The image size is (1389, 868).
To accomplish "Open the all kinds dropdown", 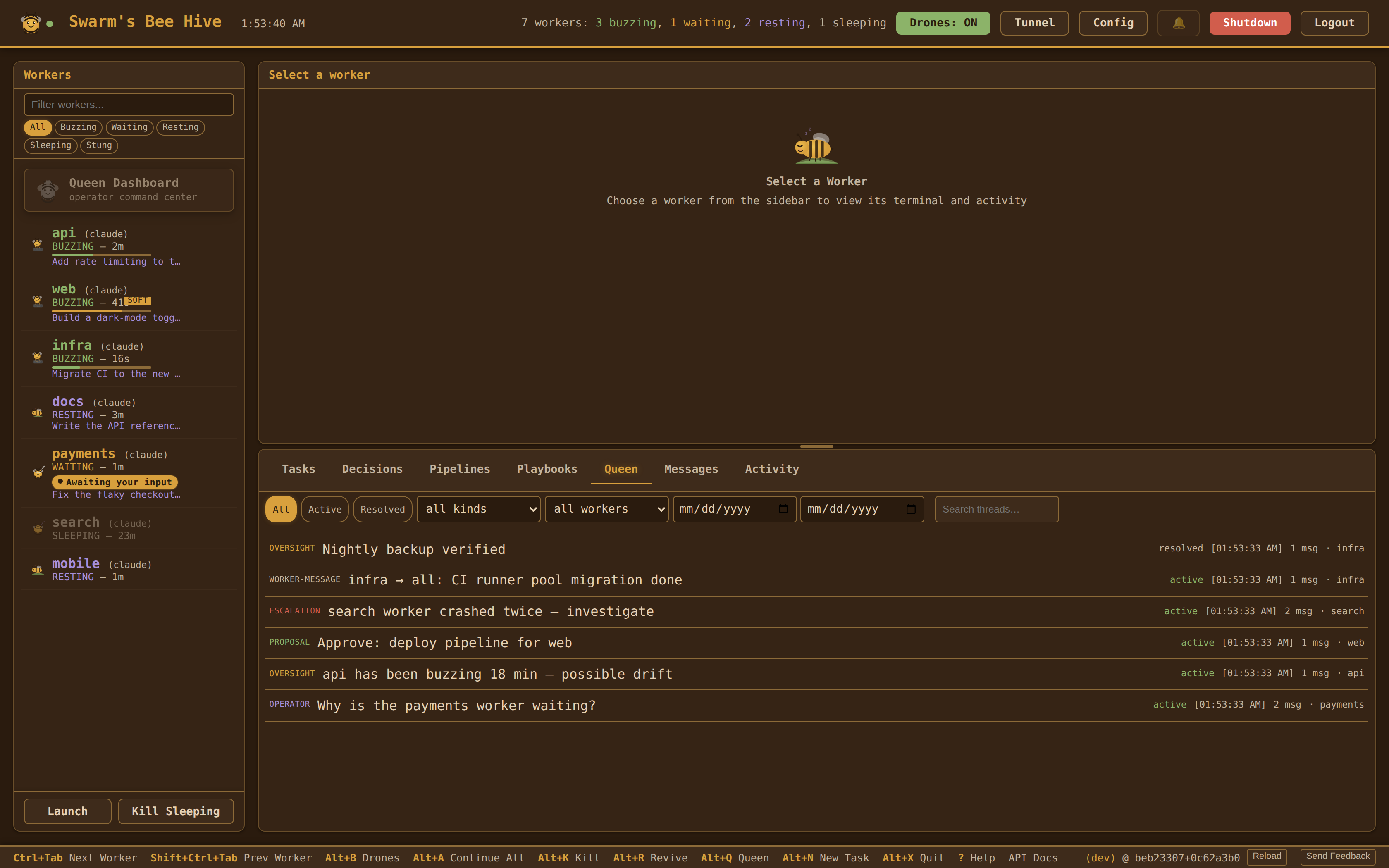I will pos(479,509).
